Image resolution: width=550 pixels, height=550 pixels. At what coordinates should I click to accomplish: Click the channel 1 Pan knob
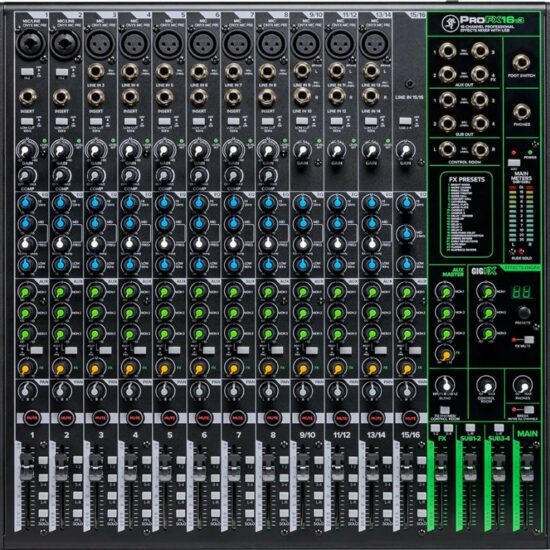point(26,390)
